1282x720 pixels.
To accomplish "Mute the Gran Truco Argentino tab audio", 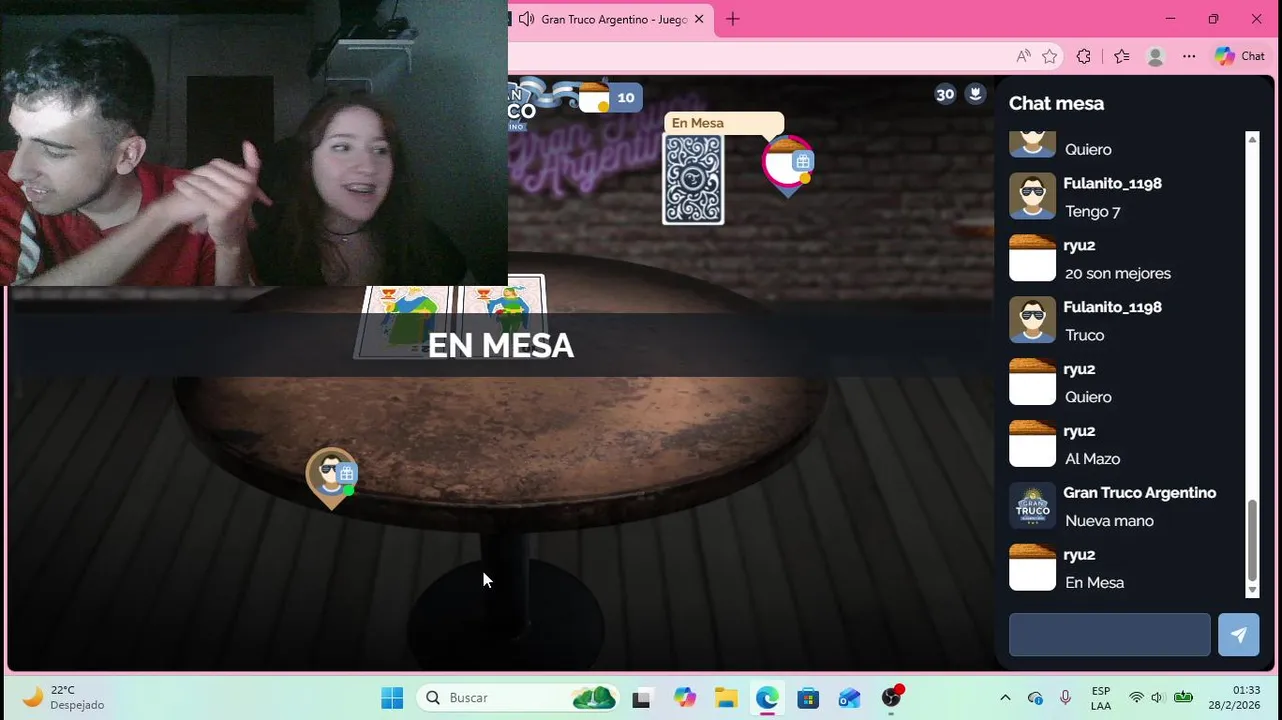I will 526,19.
